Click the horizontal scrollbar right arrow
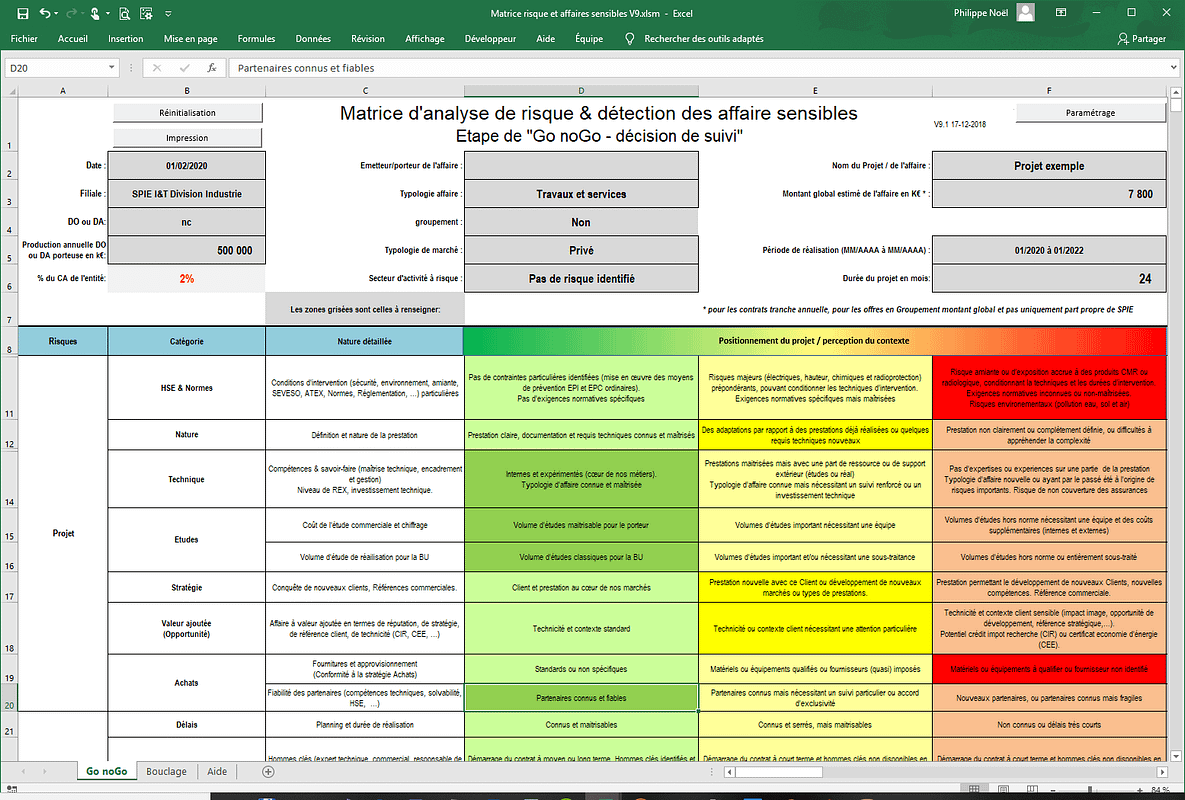Image resolution: width=1185 pixels, height=800 pixels. point(1162,771)
